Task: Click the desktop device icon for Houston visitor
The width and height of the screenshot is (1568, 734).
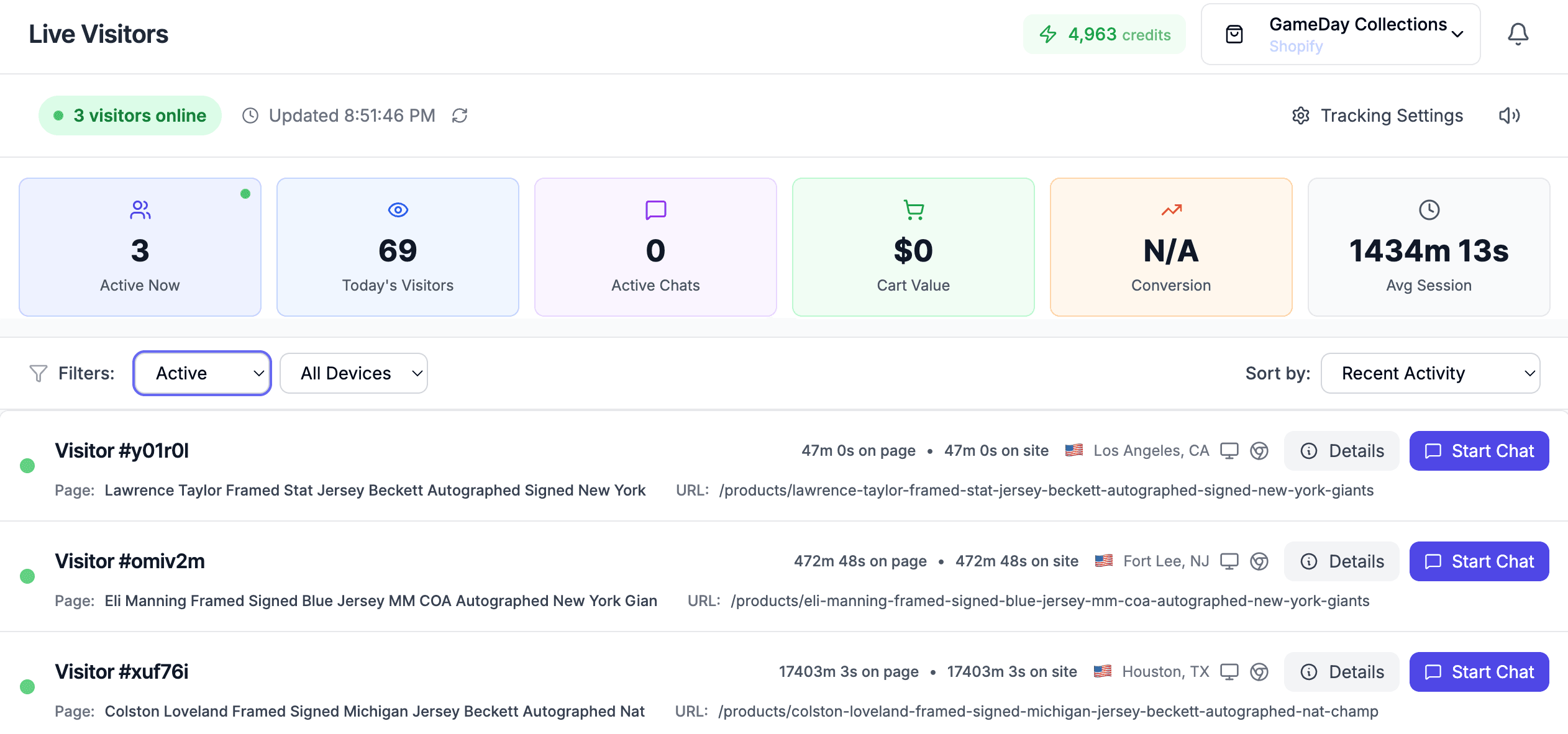Action: tap(1229, 672)
